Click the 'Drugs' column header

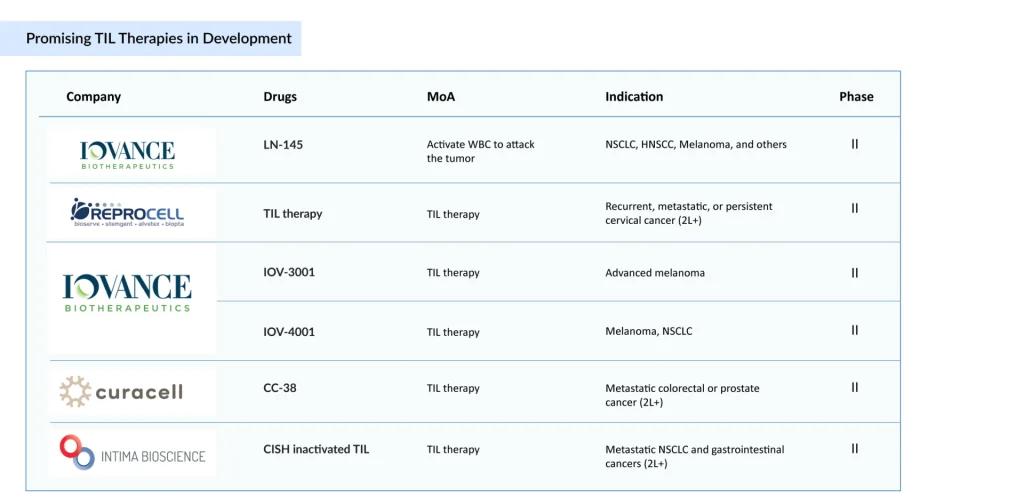pos(280,97)
